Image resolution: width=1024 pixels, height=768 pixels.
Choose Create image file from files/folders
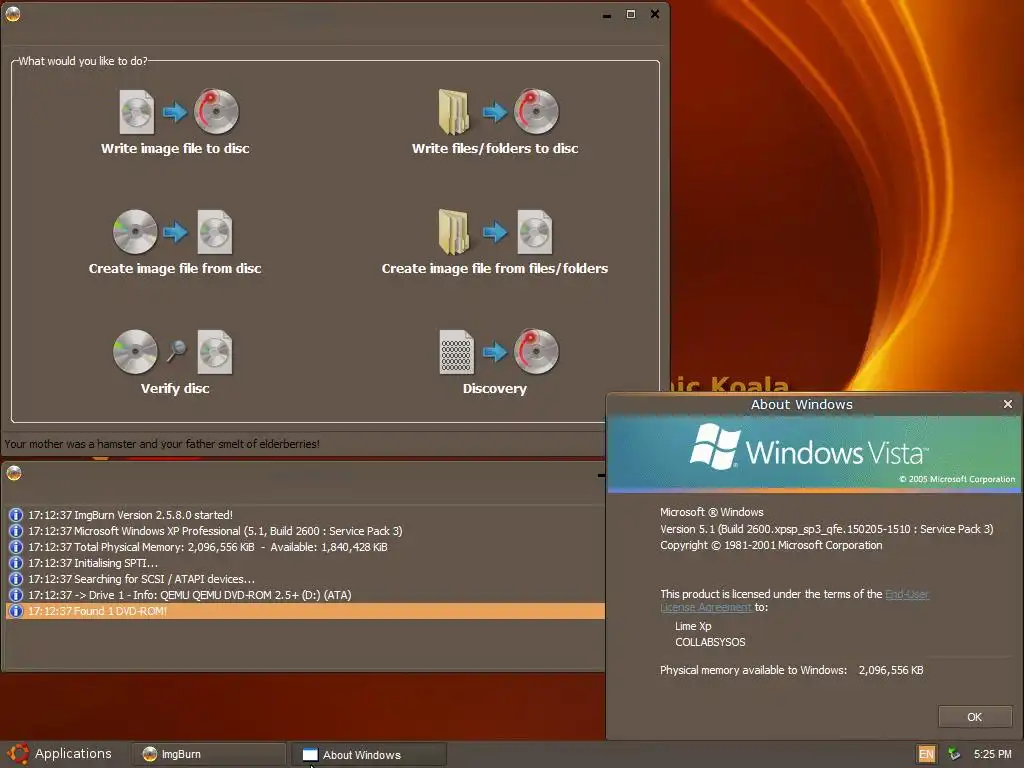point(496,232)
